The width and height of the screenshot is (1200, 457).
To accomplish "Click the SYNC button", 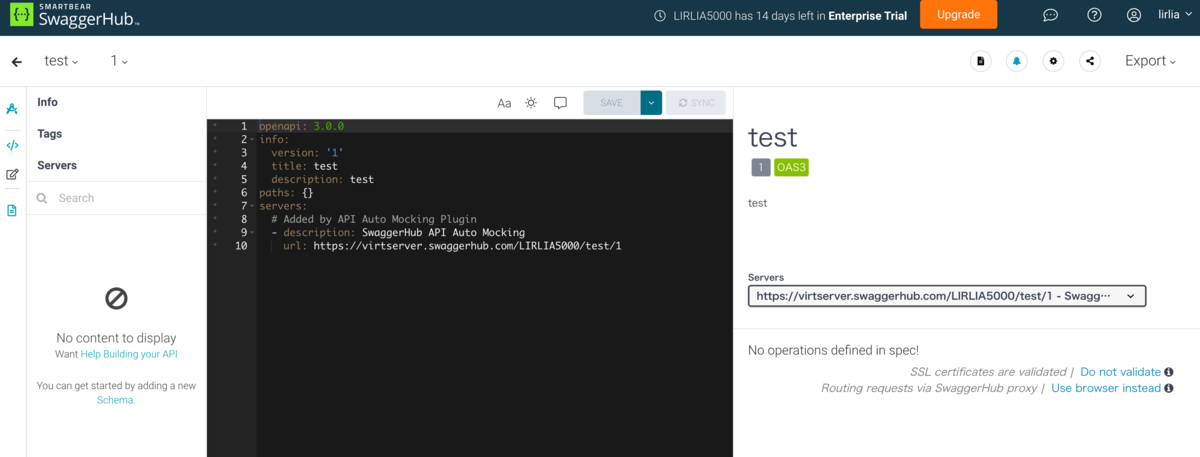I will click(x=696, y=103).
